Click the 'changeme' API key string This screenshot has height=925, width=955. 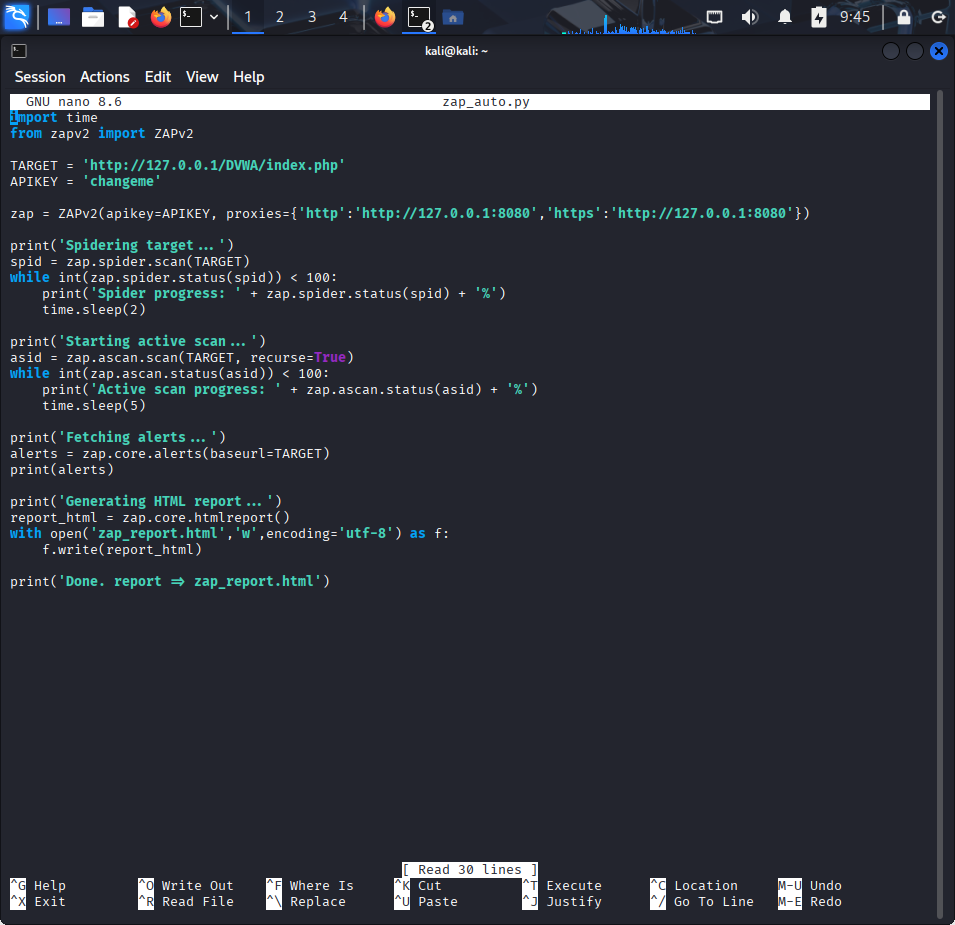122,181
